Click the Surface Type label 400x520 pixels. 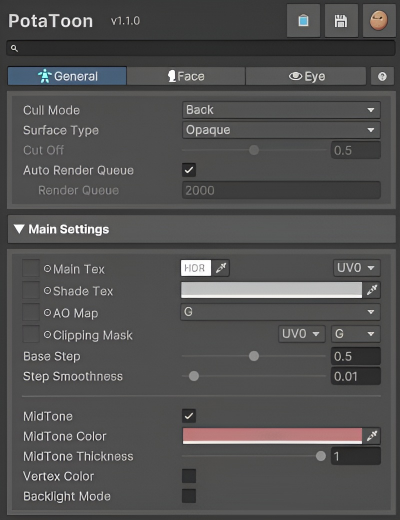(61, 131)
